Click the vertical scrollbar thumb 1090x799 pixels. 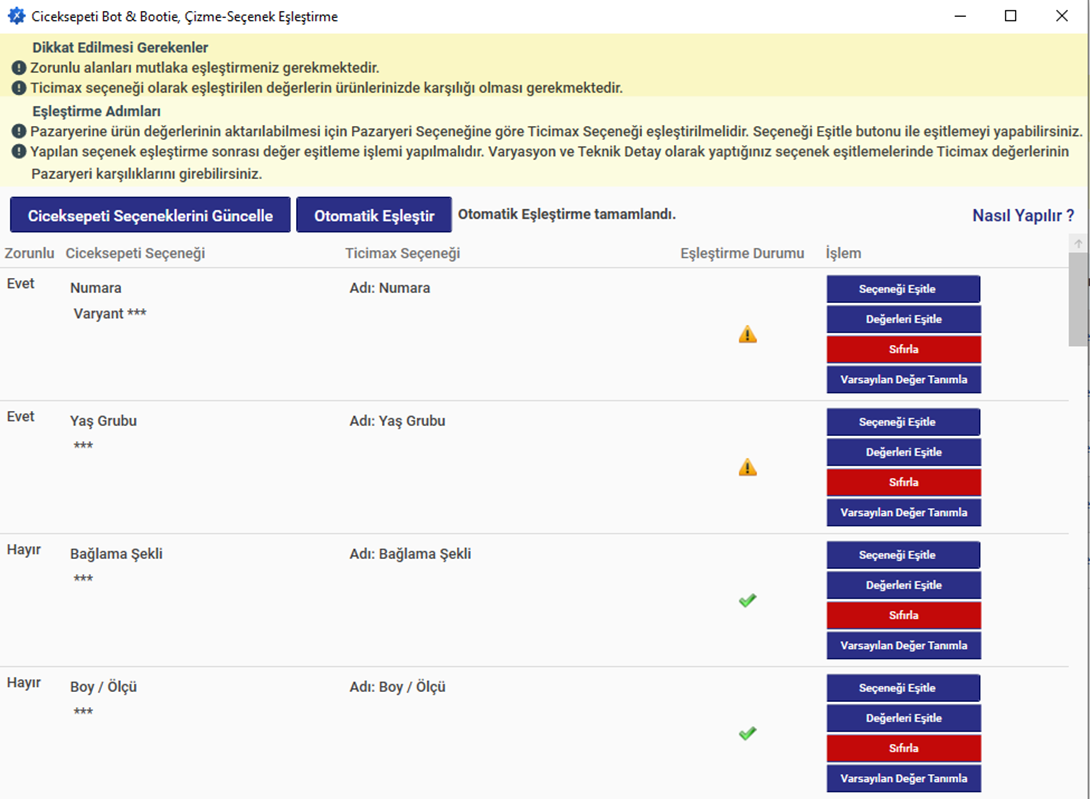[1078, 299]
